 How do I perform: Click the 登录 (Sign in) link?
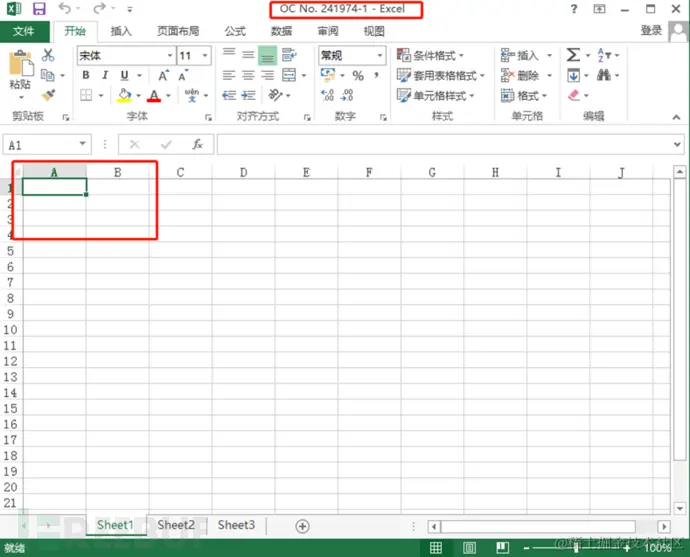[x=651, y=30]
